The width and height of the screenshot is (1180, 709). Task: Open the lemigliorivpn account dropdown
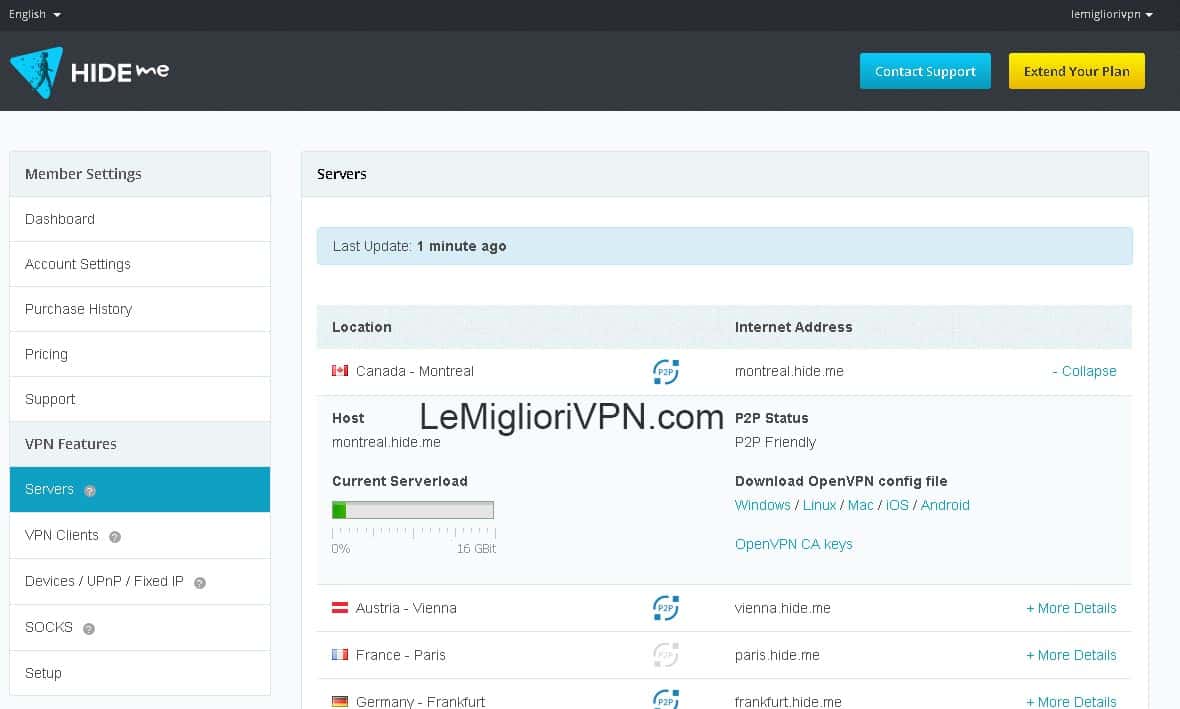tap(1112, 14)
